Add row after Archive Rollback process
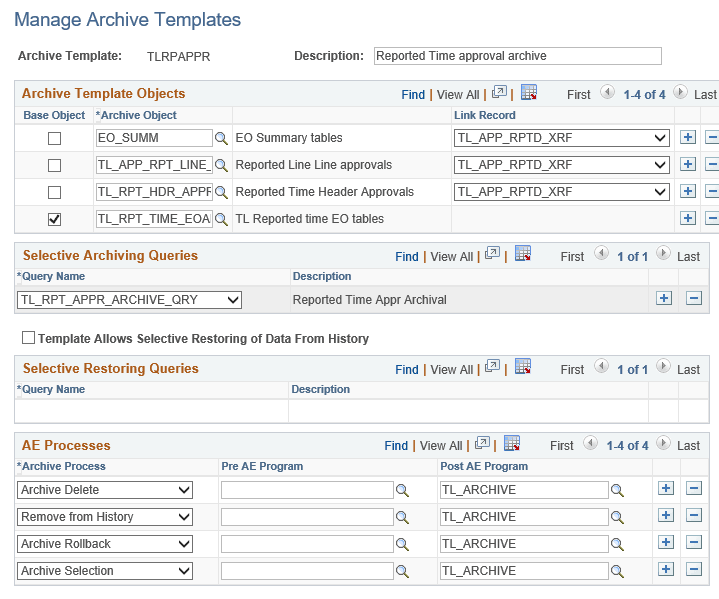The width and height of the screenshot is (719, 599). coord(665,542)
